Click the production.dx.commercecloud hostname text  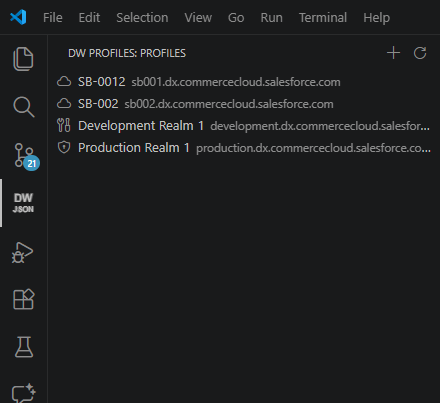pos(313,148)
